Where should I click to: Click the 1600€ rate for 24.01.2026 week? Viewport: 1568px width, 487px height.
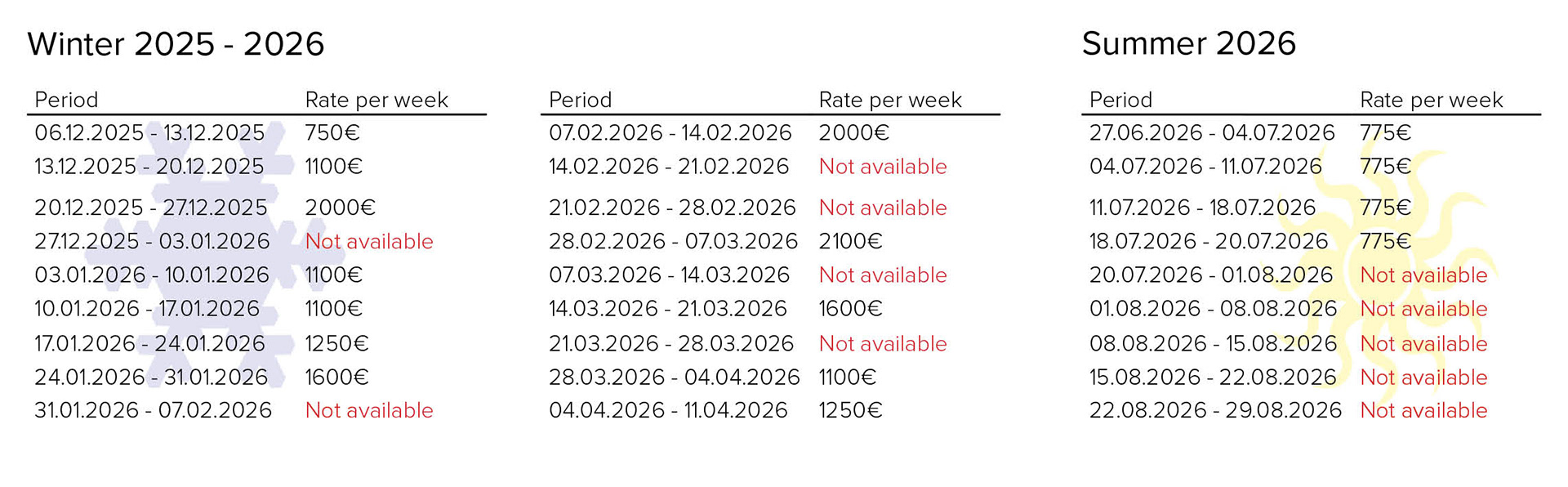(336, 378)
